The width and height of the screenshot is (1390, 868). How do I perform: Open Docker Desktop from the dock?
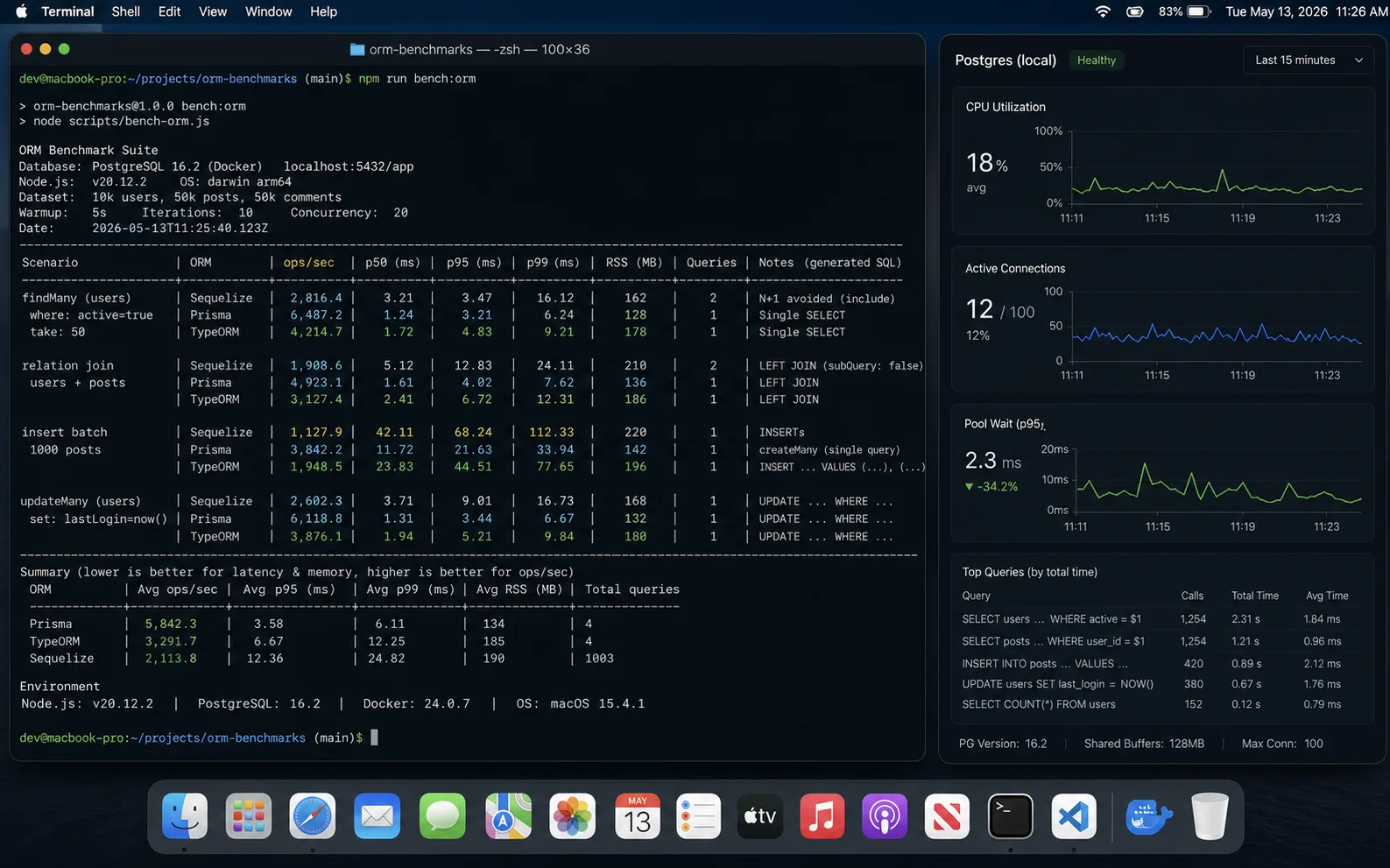[x=1148, y=816]
